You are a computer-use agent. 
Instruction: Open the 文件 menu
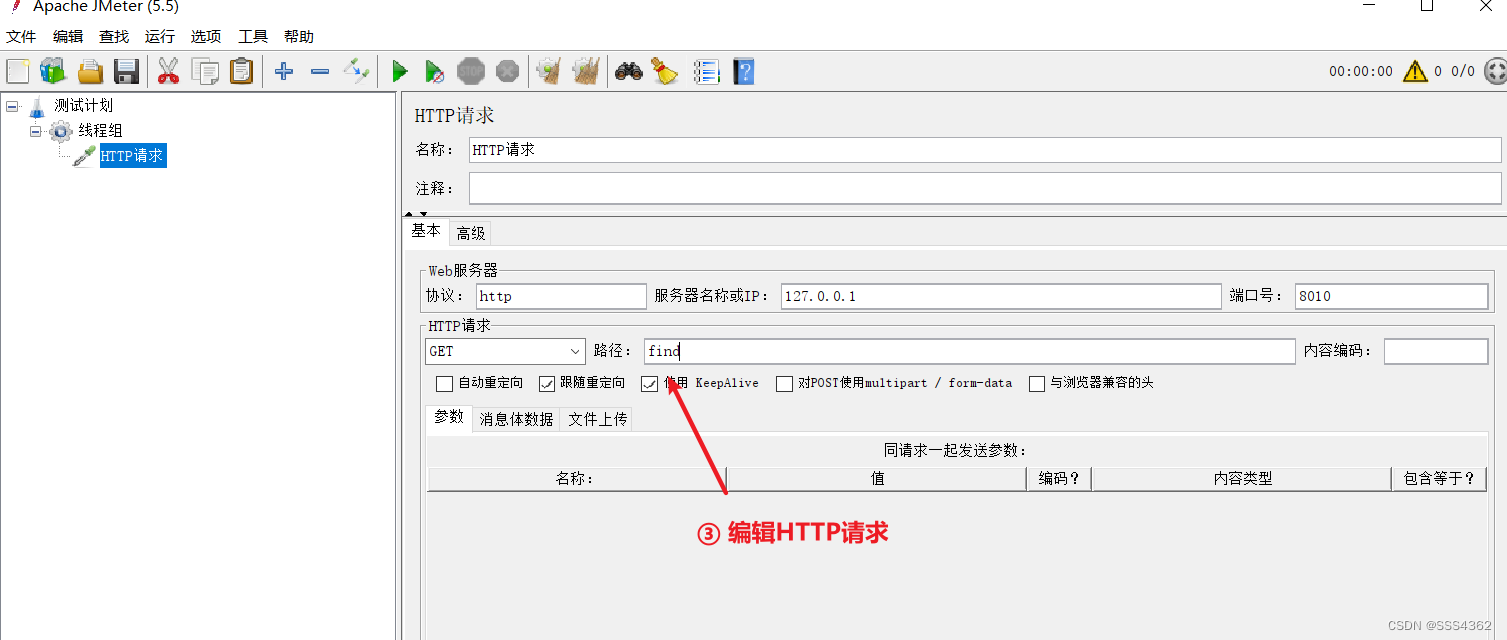[x=21, y=36]
